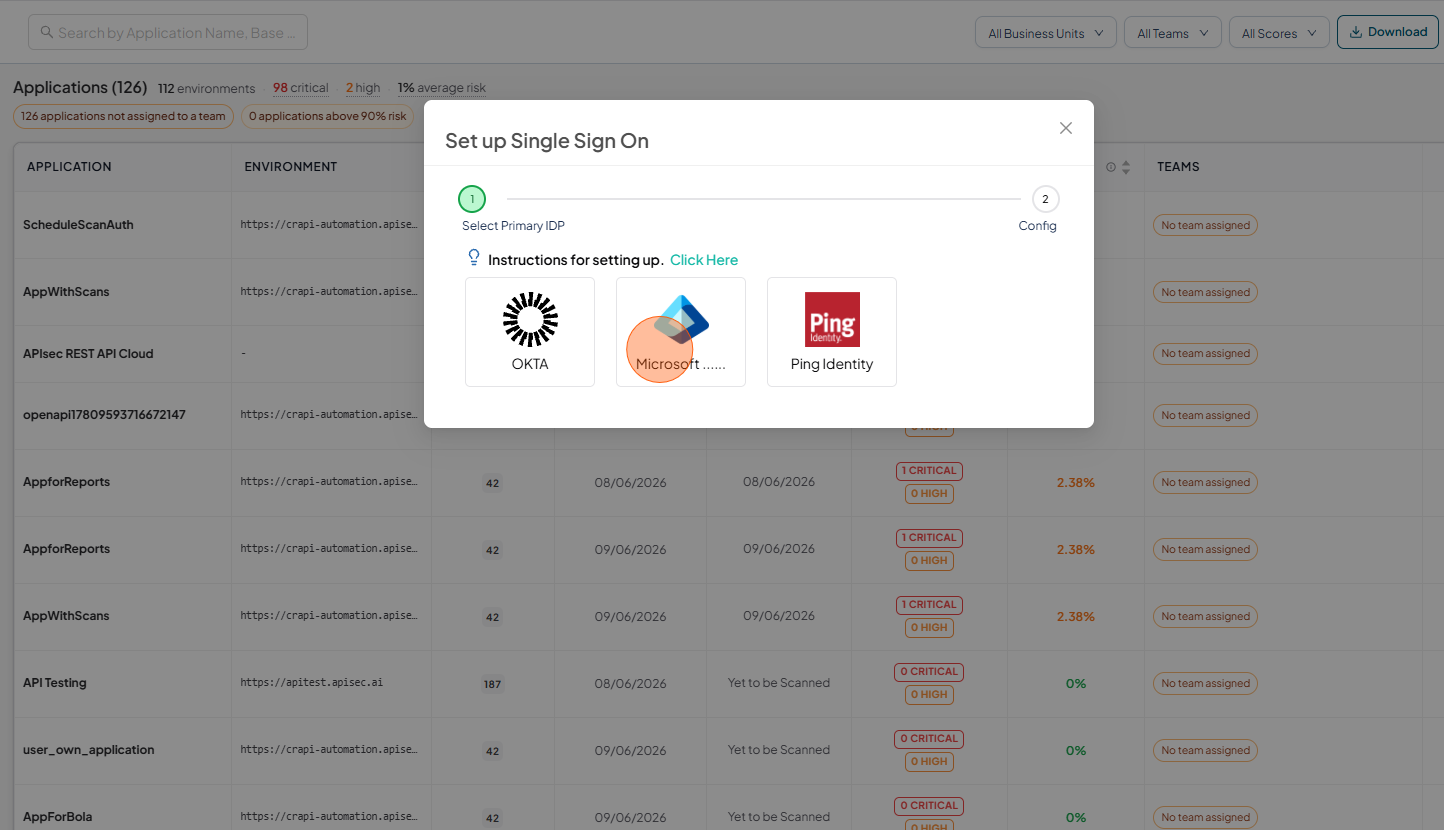
Task: Focus the Search by Application Name field
Action: (168, 32)
